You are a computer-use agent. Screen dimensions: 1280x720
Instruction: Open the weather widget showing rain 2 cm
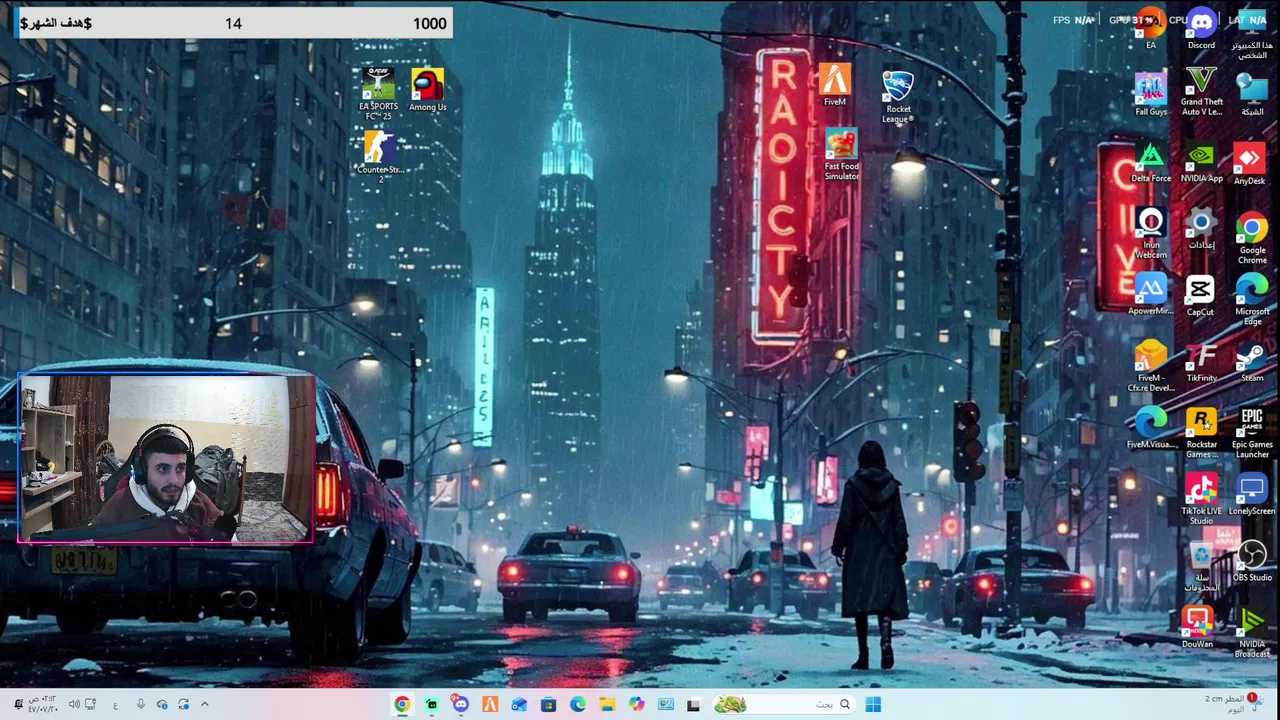1233,704
